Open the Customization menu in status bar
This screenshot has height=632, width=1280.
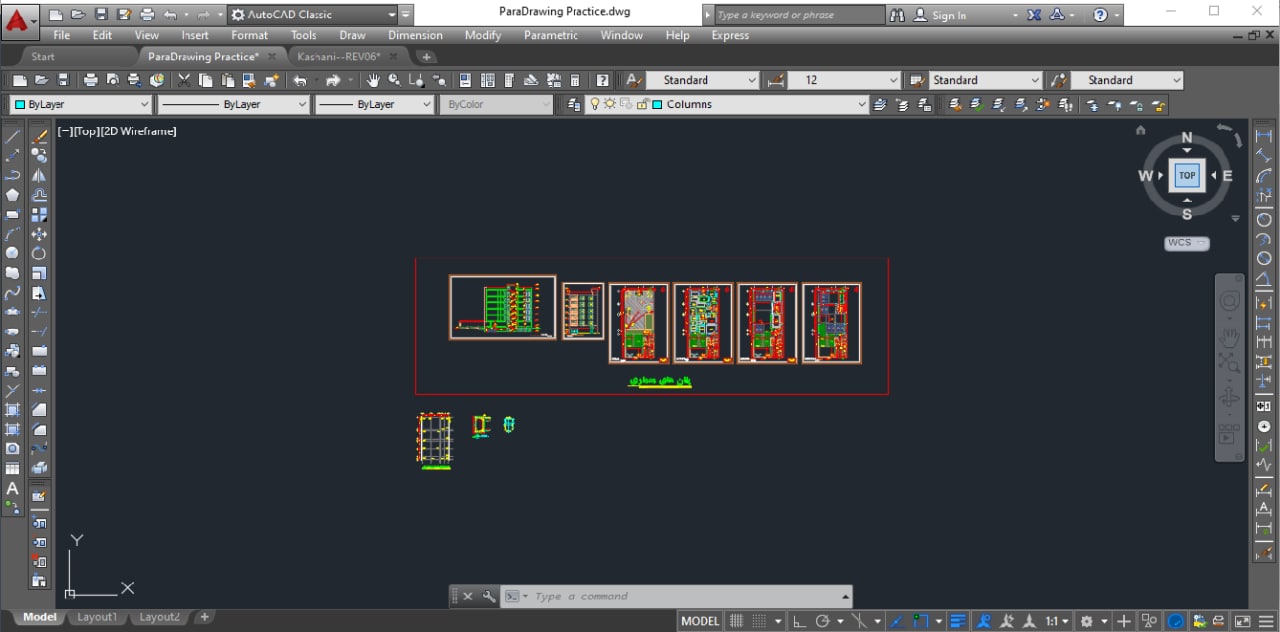1266,621
